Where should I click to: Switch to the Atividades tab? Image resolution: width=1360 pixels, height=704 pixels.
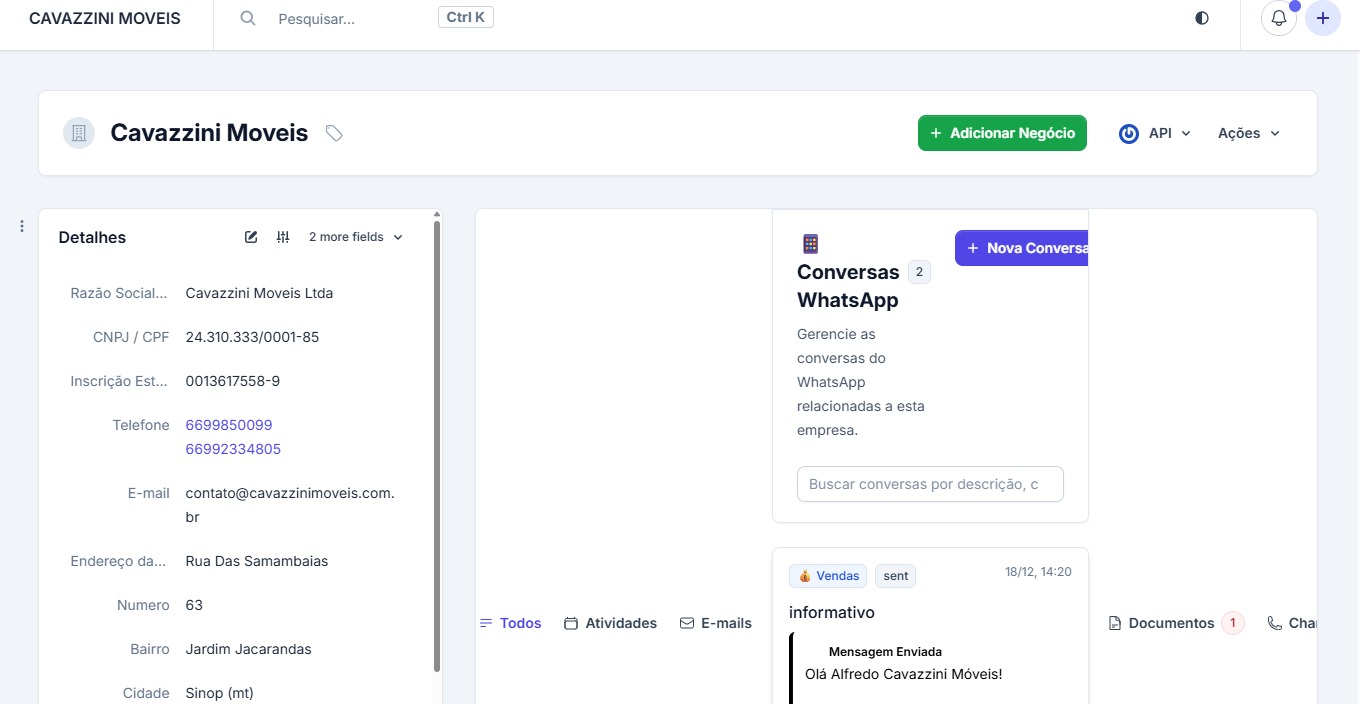click(611, 623)
